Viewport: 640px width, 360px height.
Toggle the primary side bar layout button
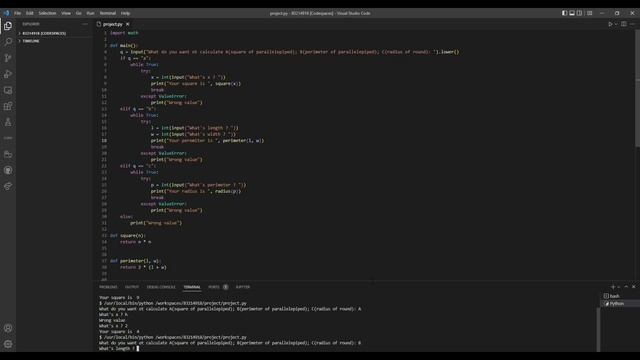[564, 13]
